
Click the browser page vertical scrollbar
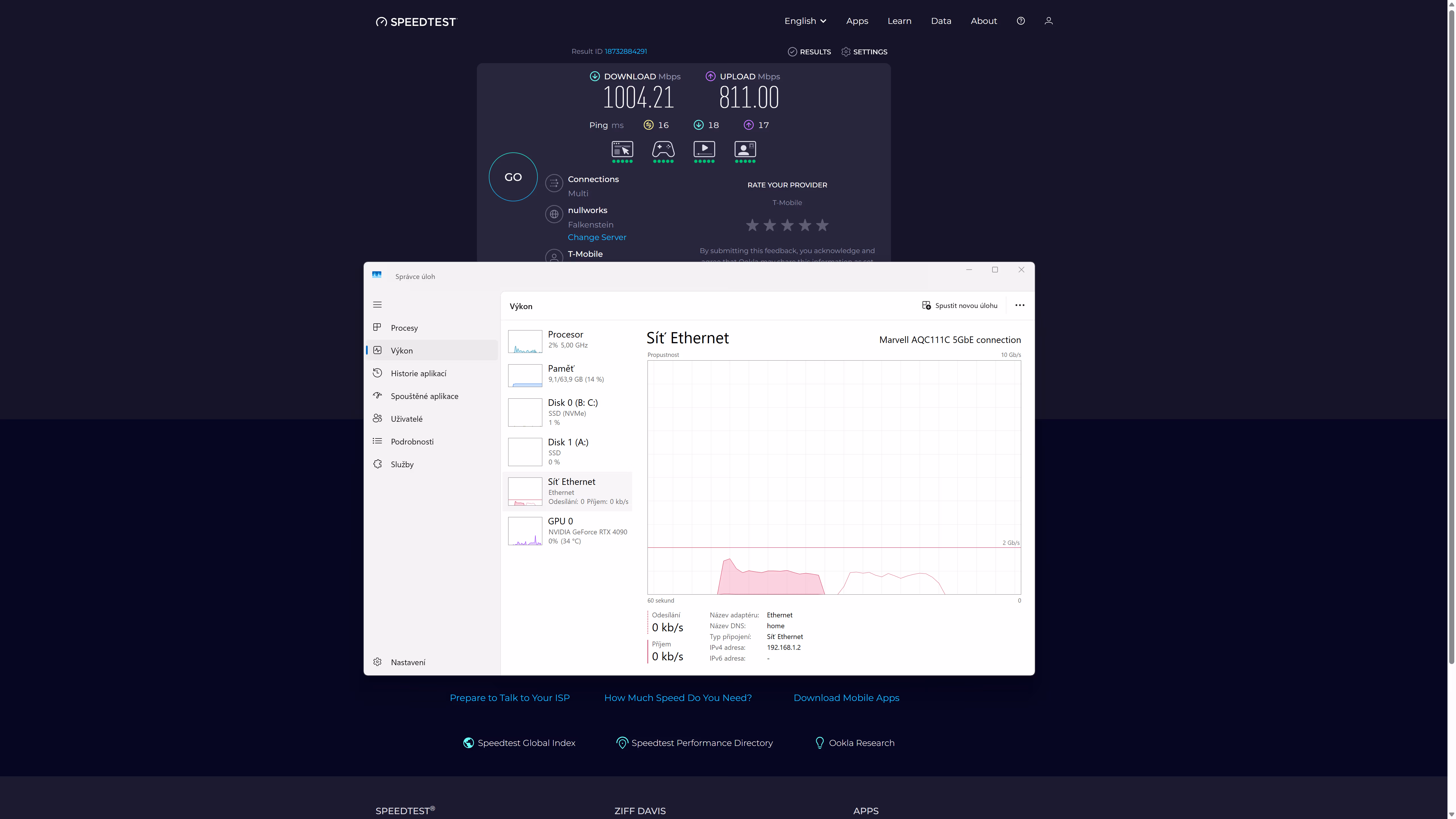(x=1451, y=339)
